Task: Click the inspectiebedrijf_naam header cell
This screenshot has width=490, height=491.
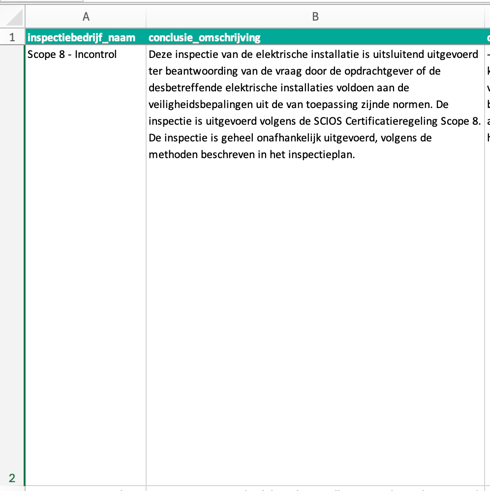Action: (x=86, y=37)
